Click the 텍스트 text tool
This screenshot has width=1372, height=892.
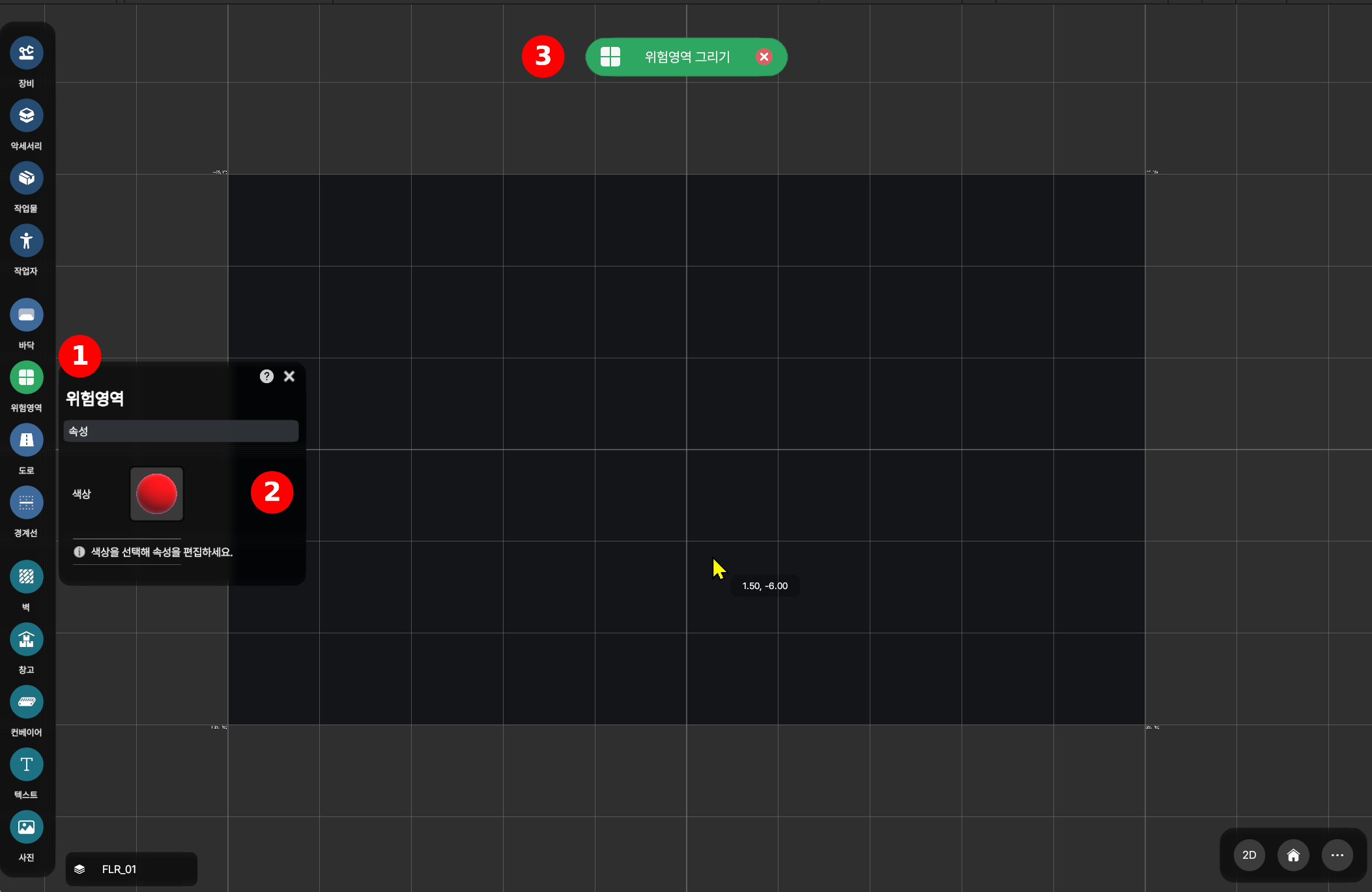pos(26,764)
